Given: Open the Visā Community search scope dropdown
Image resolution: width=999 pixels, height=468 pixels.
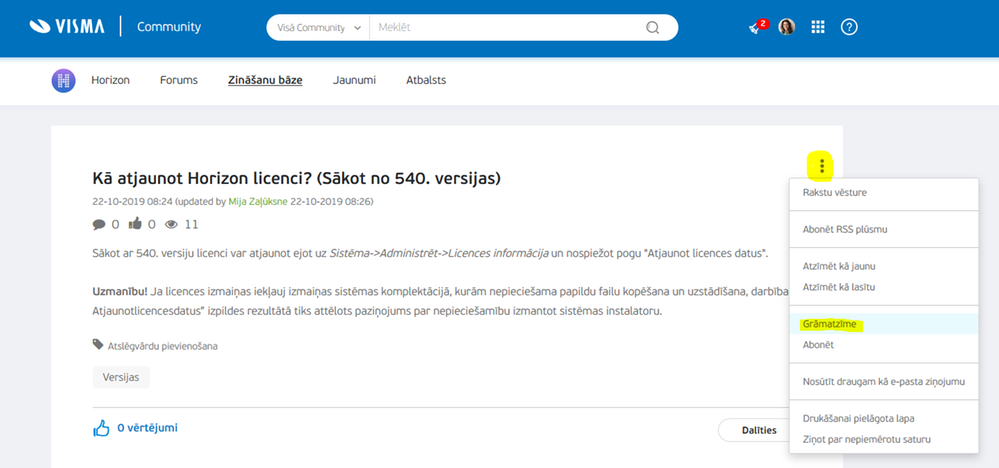Looking at the screenshot, I should [x=319, y=28].
